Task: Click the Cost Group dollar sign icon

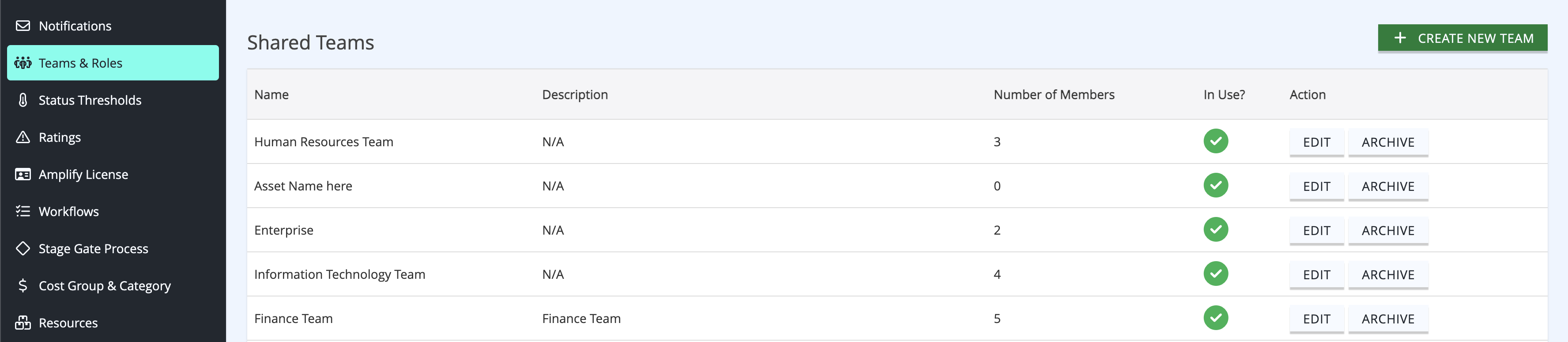Action: click(x=23, y=285)
